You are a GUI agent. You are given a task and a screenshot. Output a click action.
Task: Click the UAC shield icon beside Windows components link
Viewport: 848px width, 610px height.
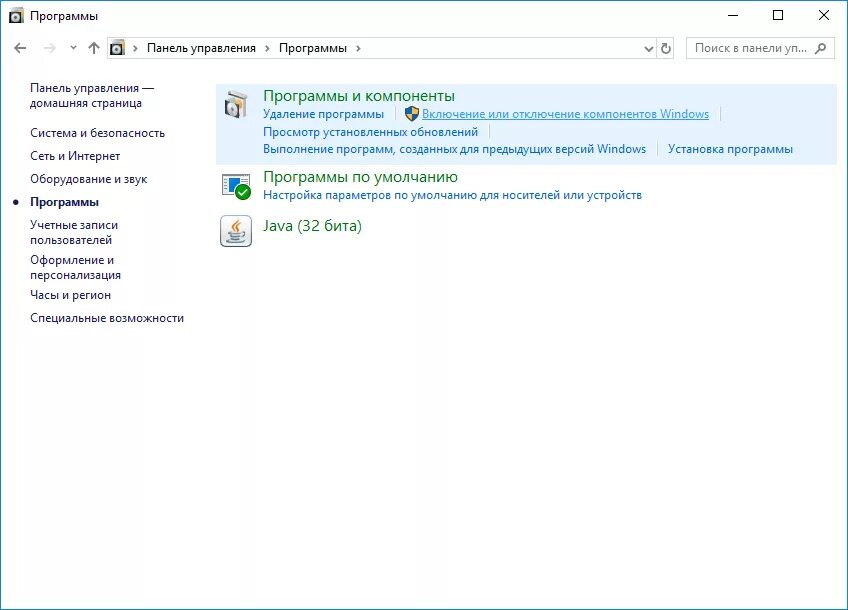(x=412, y=114)
